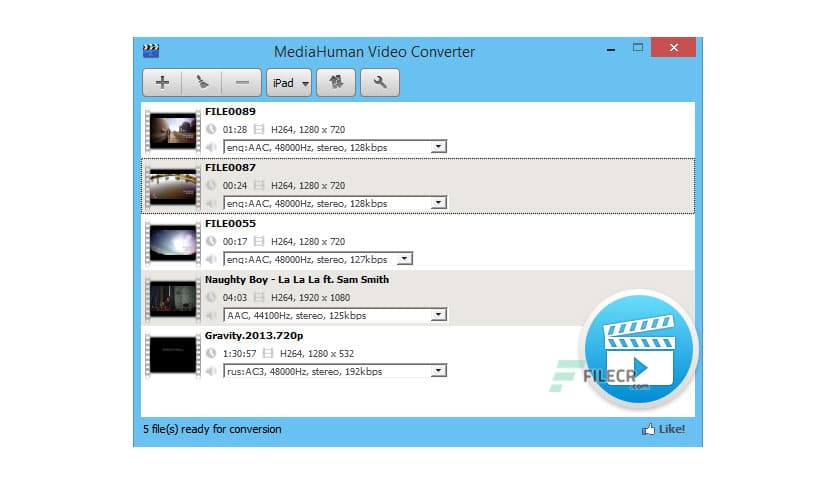
Task: Click the 01:28 duration text
Action: pos(235,130)
